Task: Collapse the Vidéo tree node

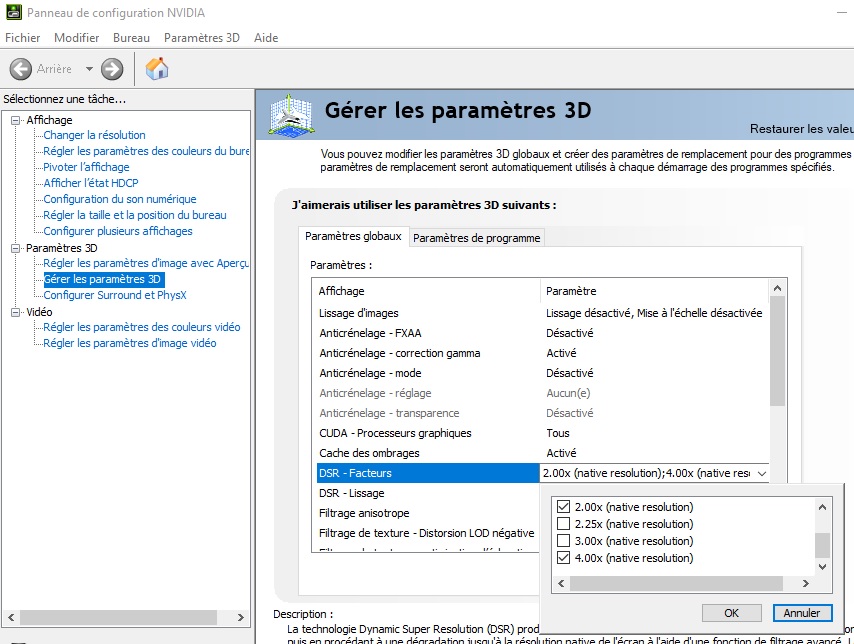Action: tap(16, 312)
